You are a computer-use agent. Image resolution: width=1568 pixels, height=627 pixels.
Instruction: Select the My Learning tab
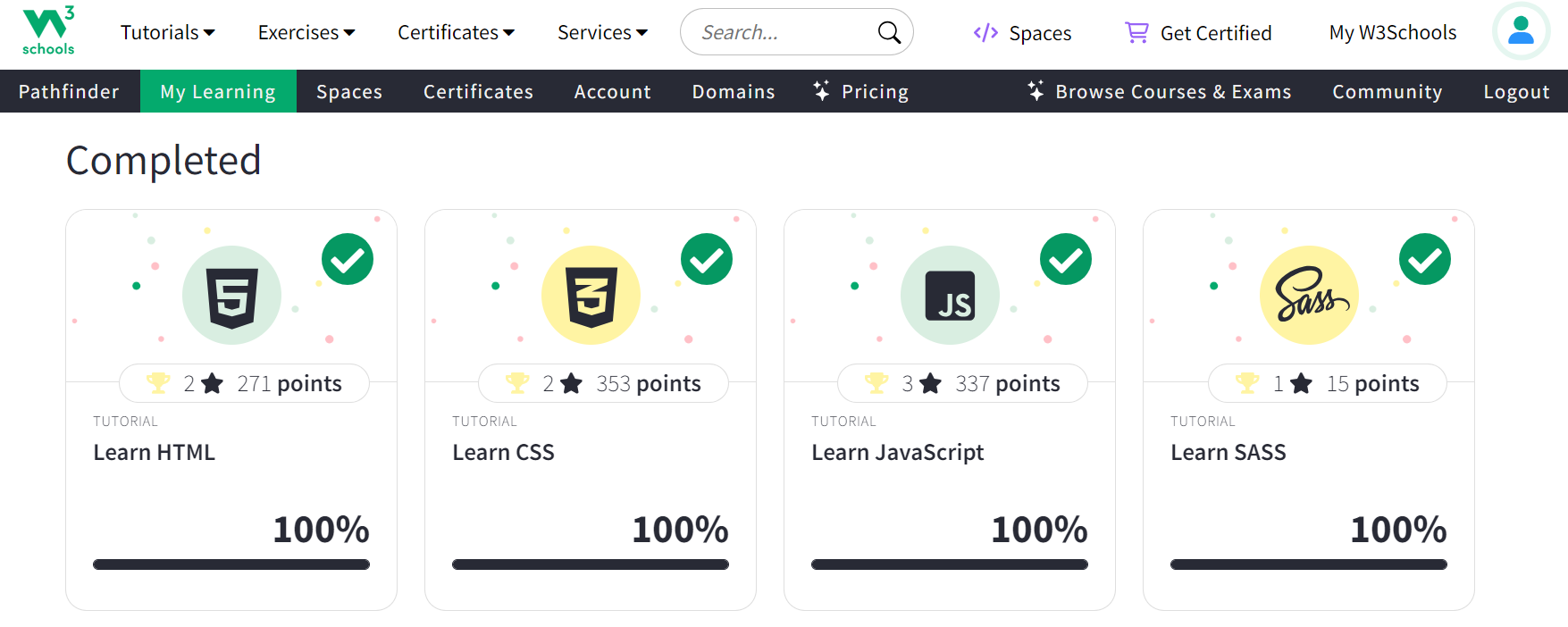pyautogui.click(x=218, y=91)
